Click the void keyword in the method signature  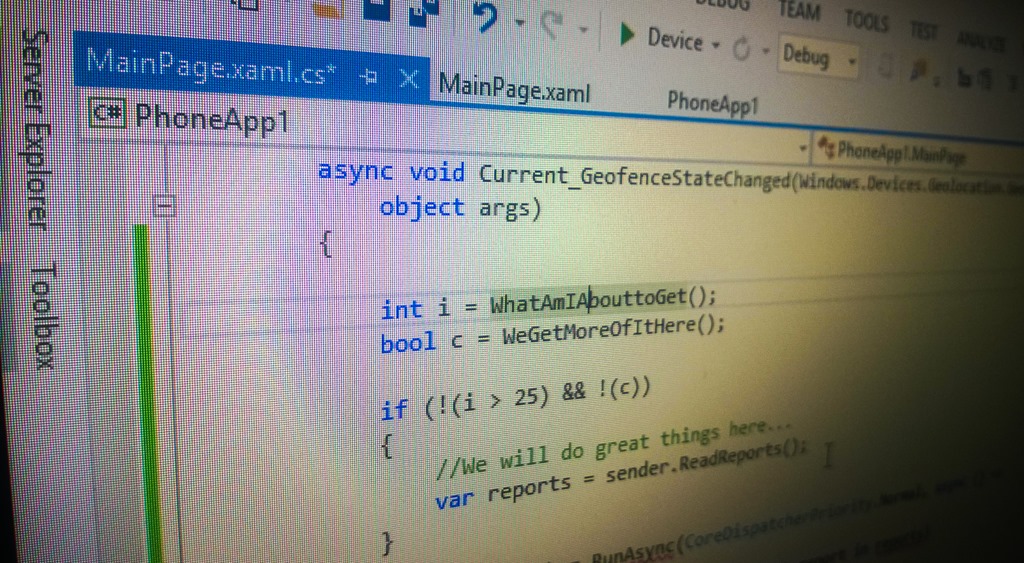pyautogui.click(x=438, y=173)
